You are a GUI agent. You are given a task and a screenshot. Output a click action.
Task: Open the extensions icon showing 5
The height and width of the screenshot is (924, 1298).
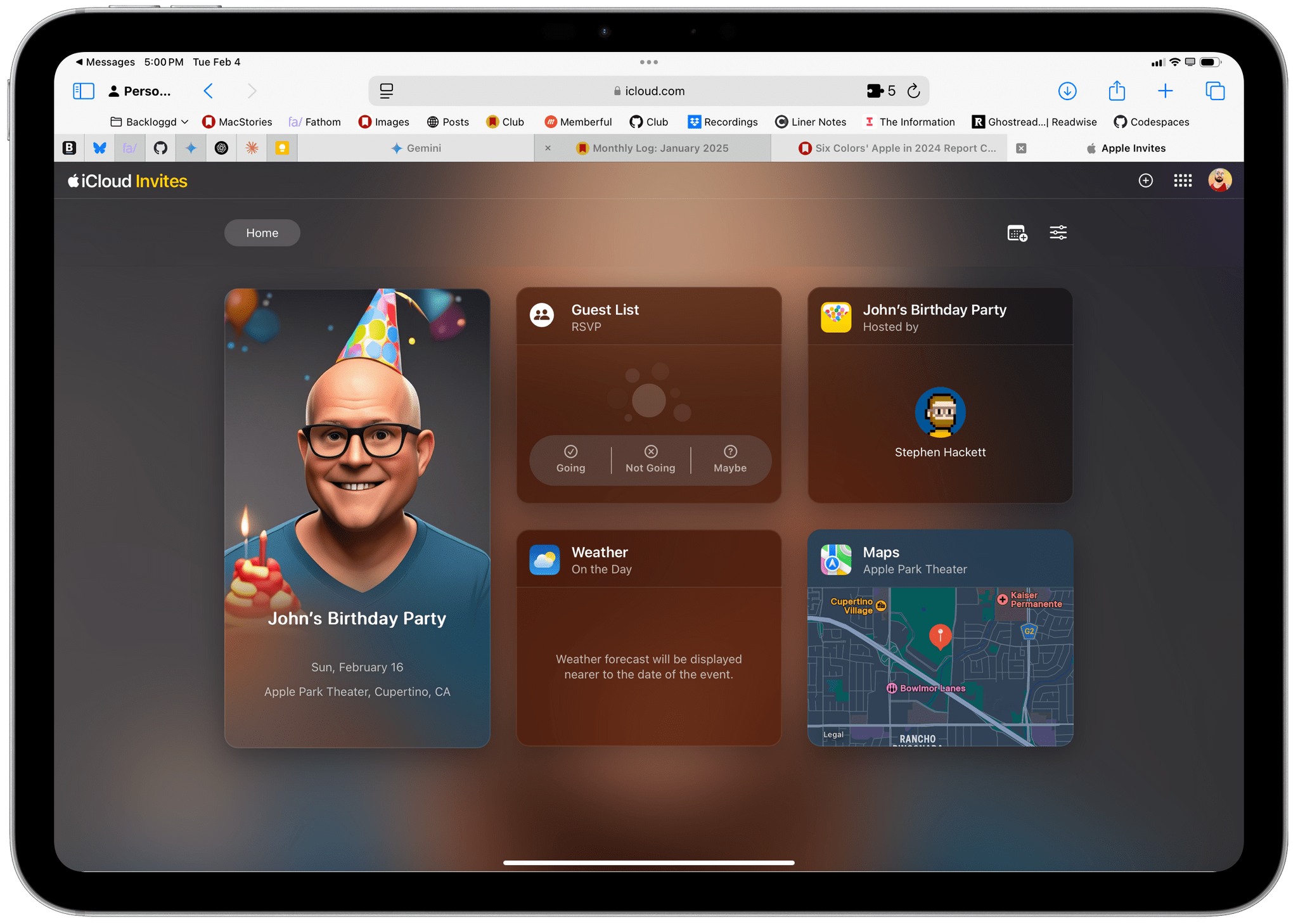click(x=881, y=91)
